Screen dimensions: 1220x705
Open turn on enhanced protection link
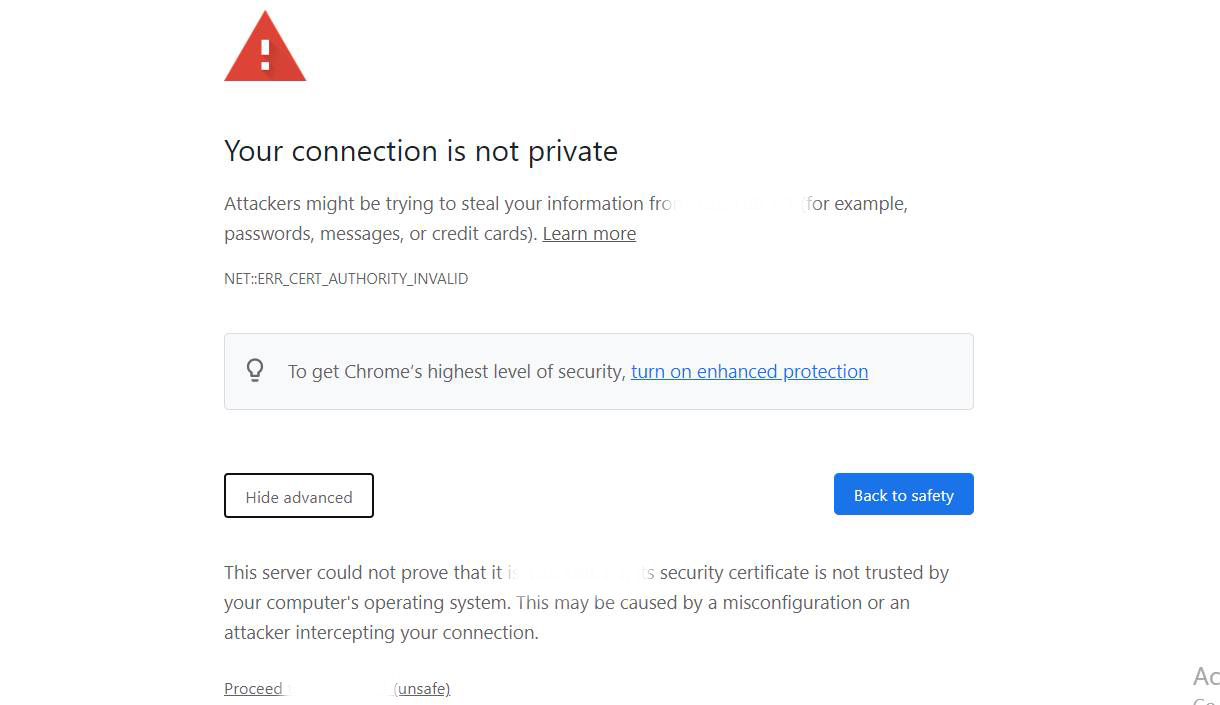pyautogui.click(x=749, y=371)
